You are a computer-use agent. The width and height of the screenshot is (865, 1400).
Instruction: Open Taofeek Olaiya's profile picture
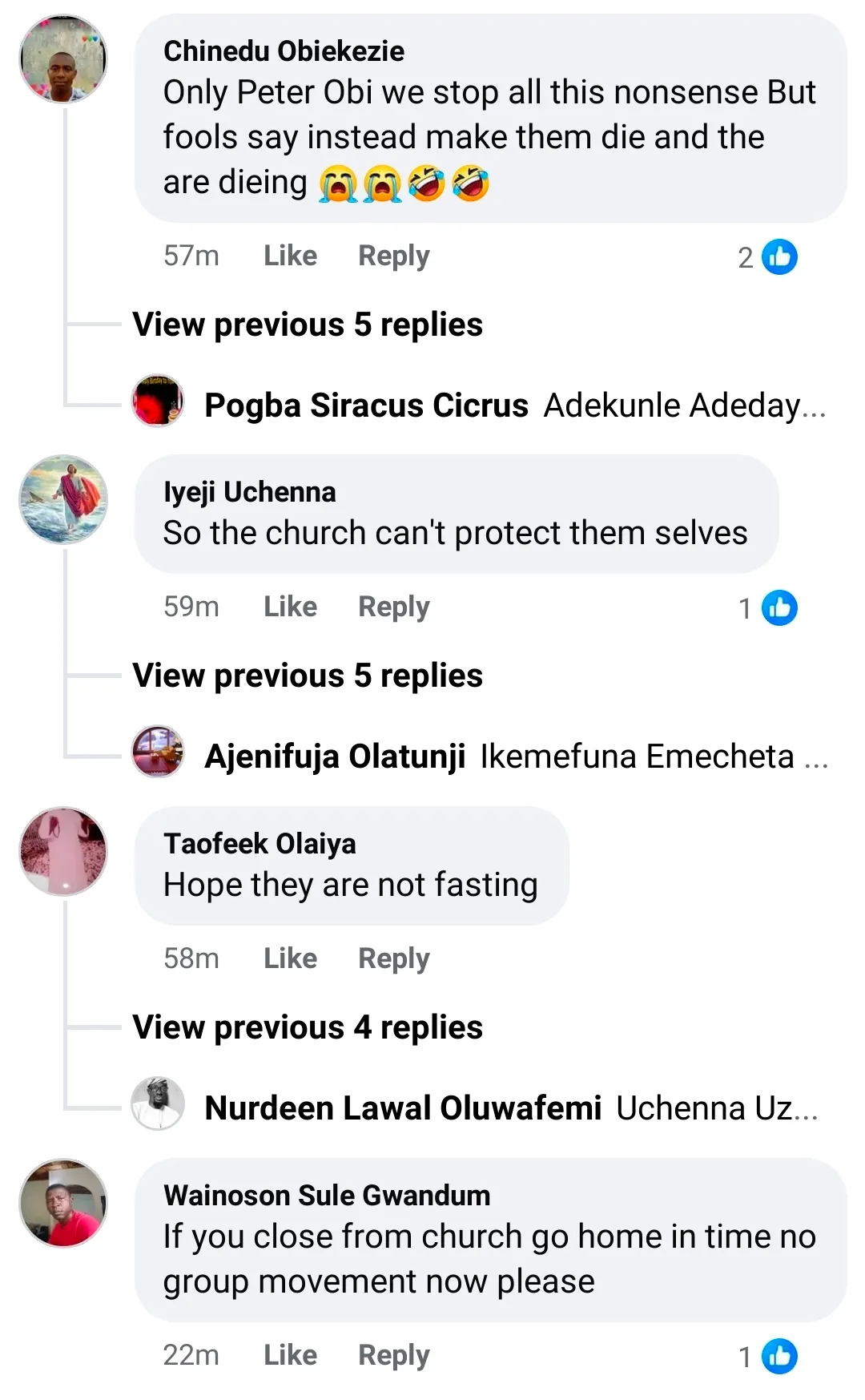tap(63, 851)
